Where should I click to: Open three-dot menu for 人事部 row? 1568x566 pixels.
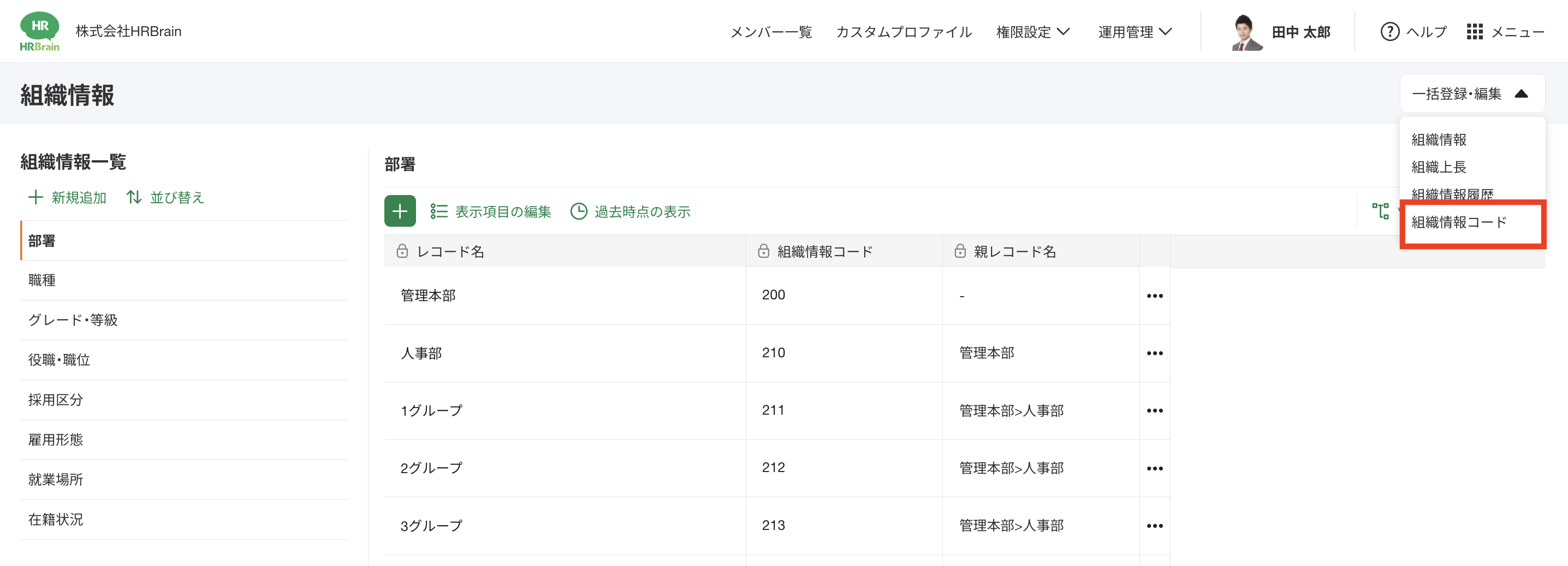(1154, 353)
